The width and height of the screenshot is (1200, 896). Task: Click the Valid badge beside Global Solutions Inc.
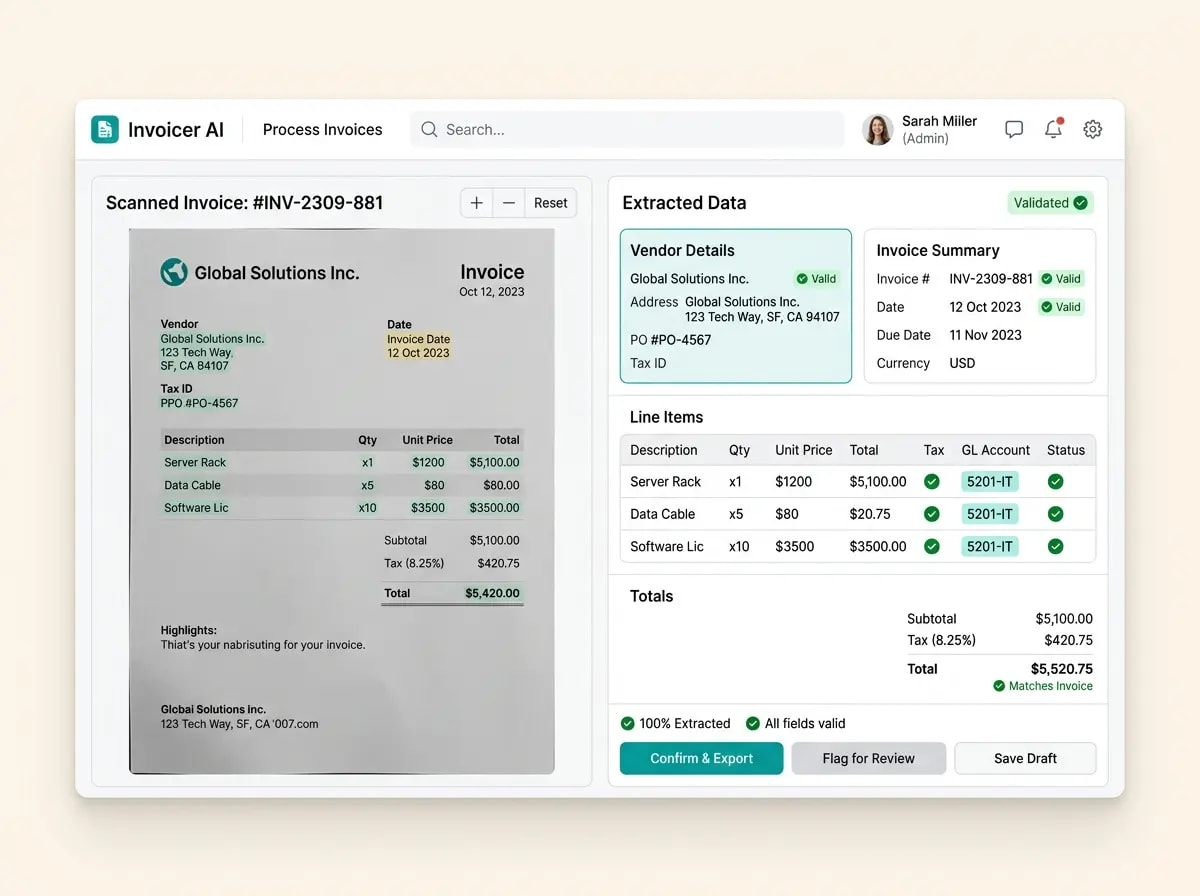click(816, 279)
